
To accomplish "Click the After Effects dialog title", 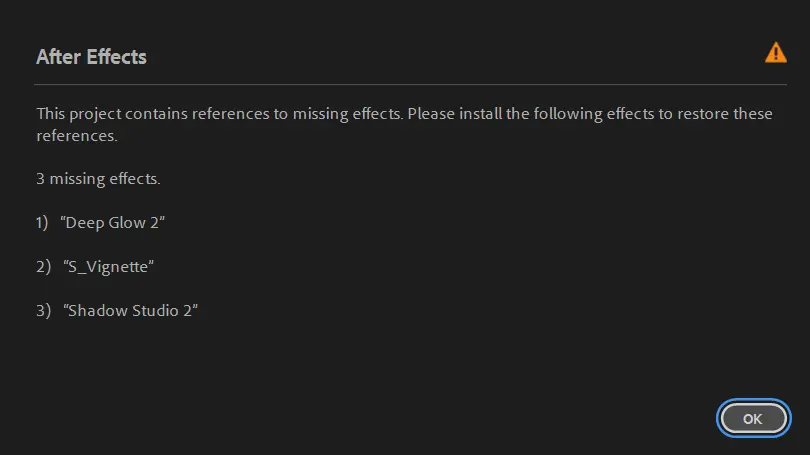I will (91, 57).
